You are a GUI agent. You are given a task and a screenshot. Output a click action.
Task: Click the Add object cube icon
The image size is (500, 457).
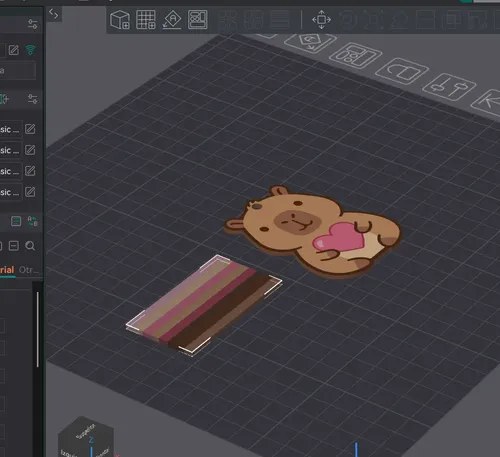(120, 20)
